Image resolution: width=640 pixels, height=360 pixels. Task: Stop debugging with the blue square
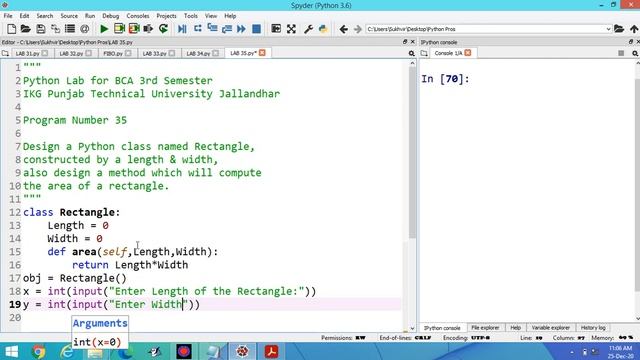pyautogui.click(x=256, y=29)
